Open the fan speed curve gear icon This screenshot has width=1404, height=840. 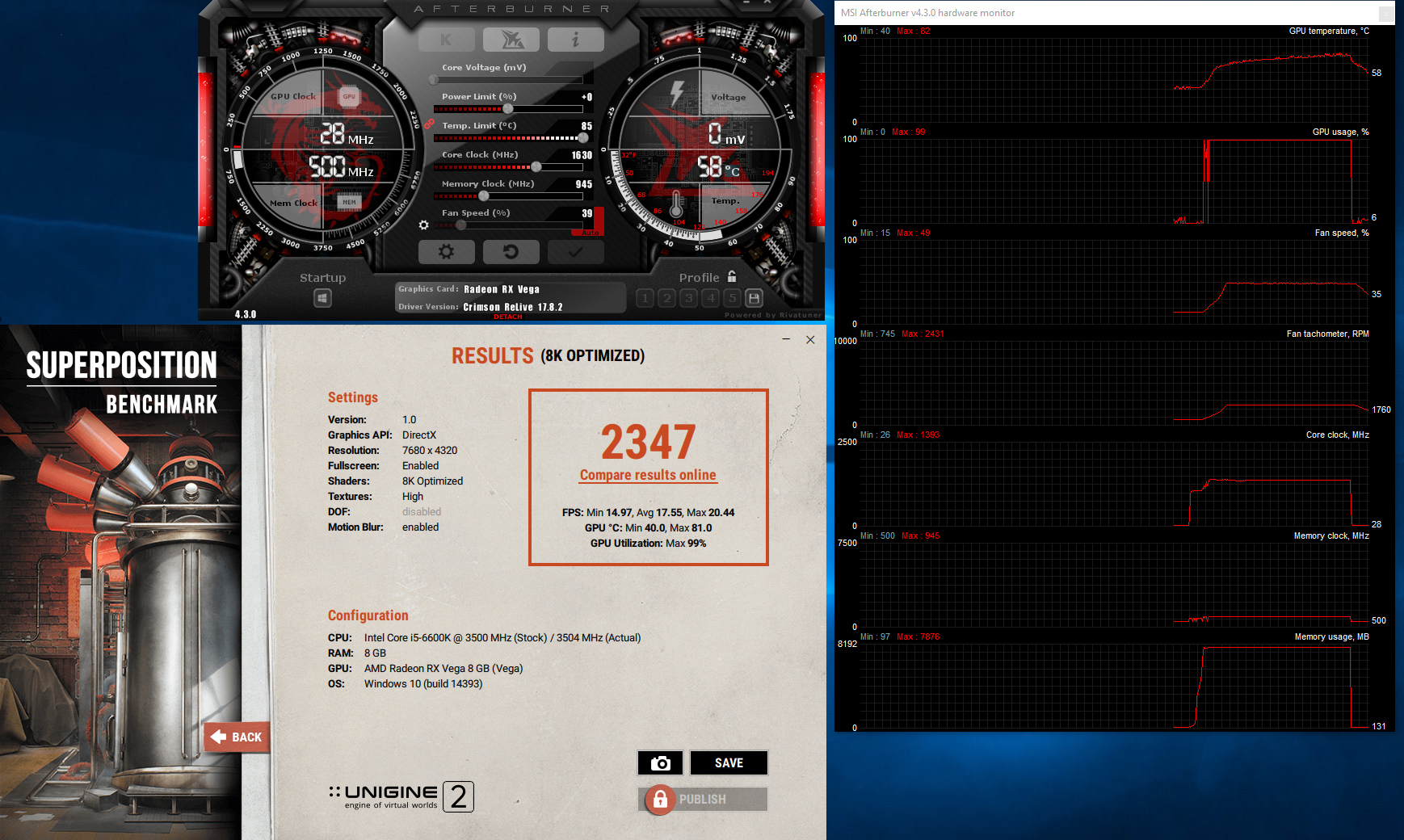pos(424,225)
